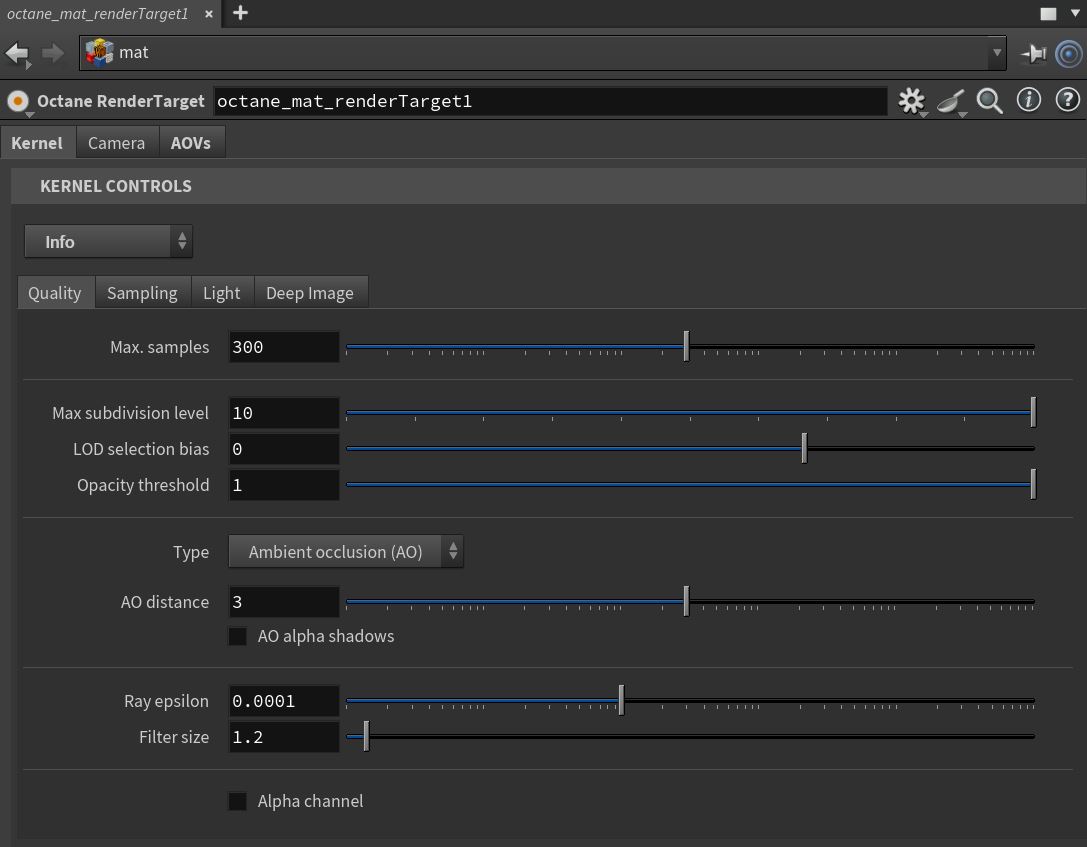Click the magnifier search parameters icon
Viewport: 1087px width, 847px height.
pyautogui.click(x=990, y=101)
